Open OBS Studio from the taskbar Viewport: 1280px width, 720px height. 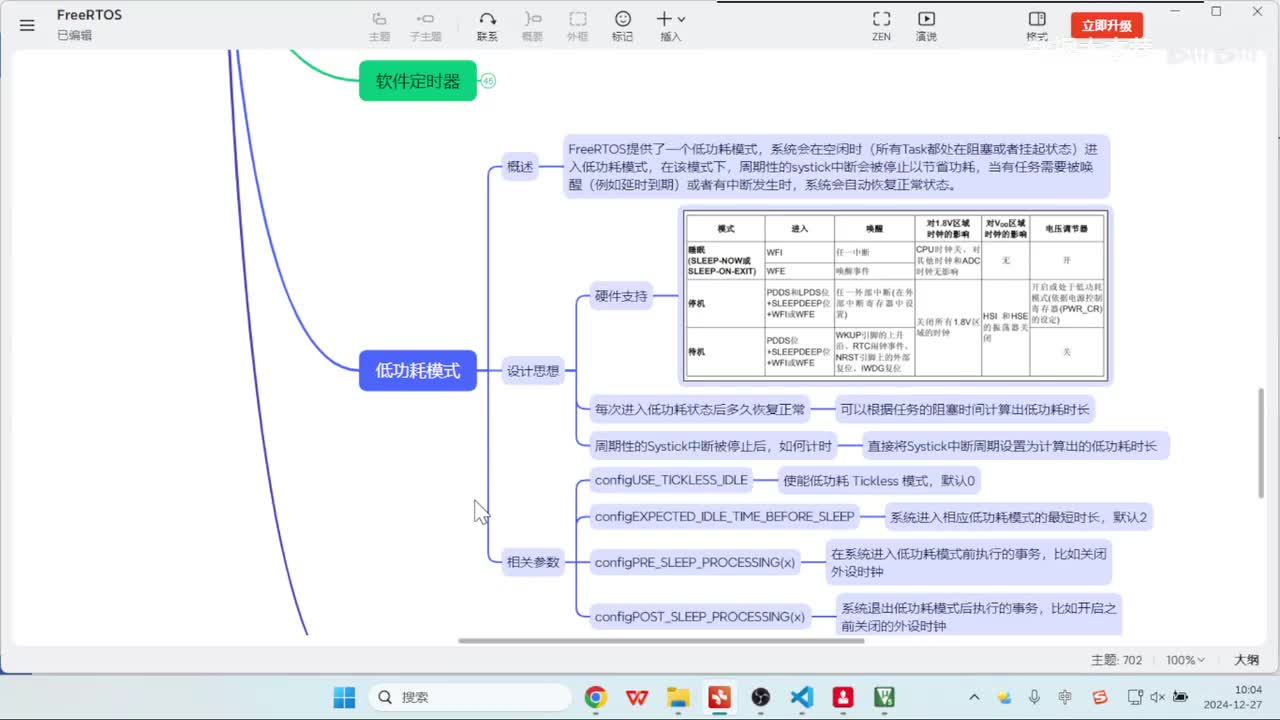click(760, 697)
